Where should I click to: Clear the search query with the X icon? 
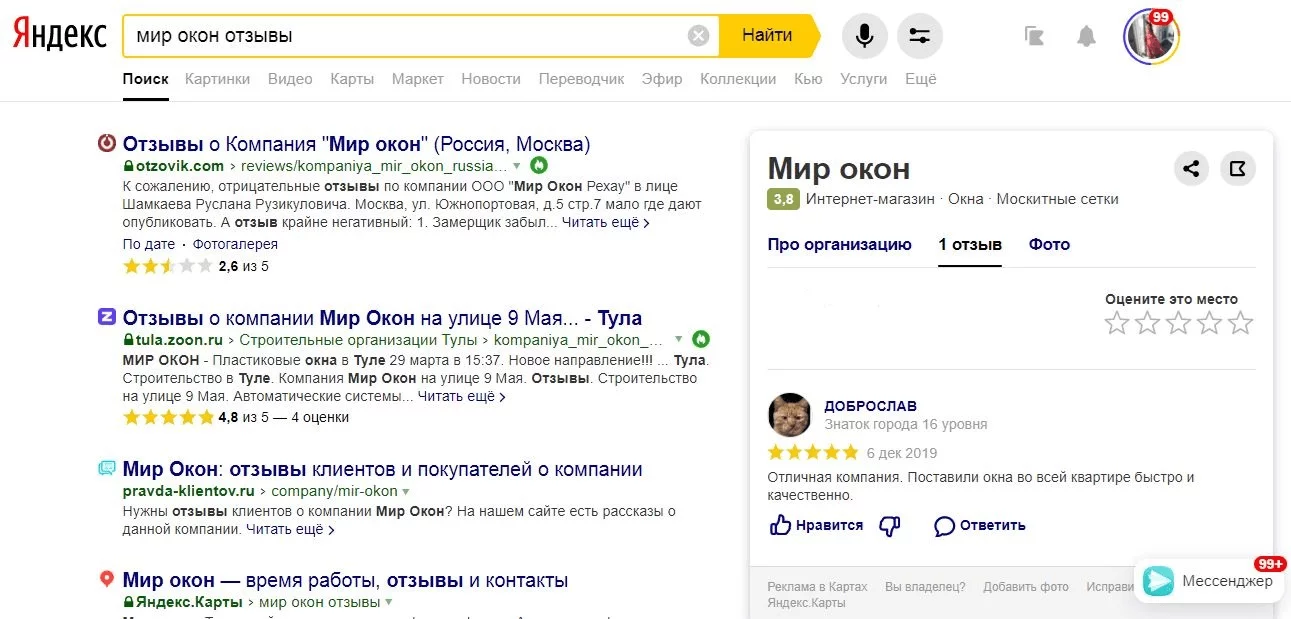pyautogui.click(x=699, y=36)
